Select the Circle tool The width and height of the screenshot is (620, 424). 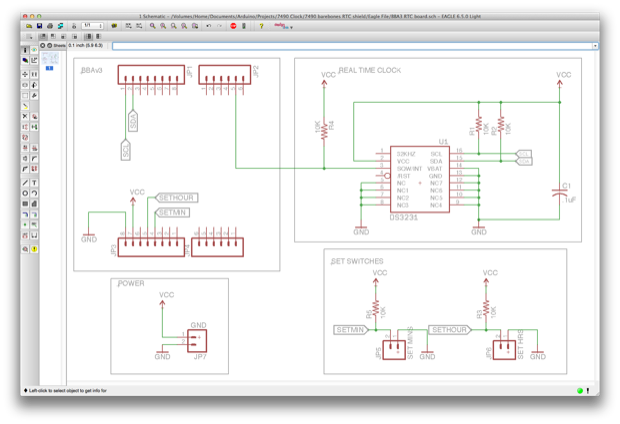point(25,193)
